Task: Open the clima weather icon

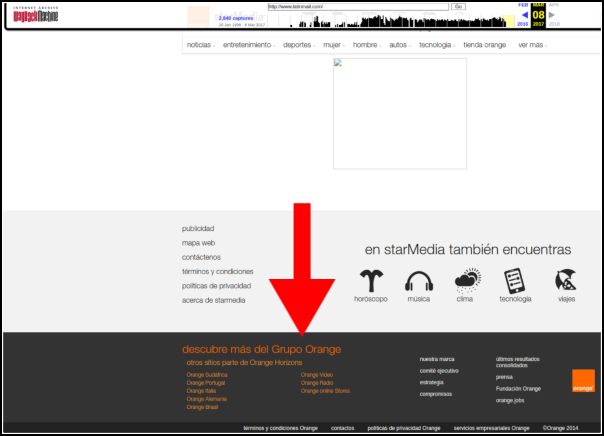Action: pyautogui.click(x=468, y=280)
